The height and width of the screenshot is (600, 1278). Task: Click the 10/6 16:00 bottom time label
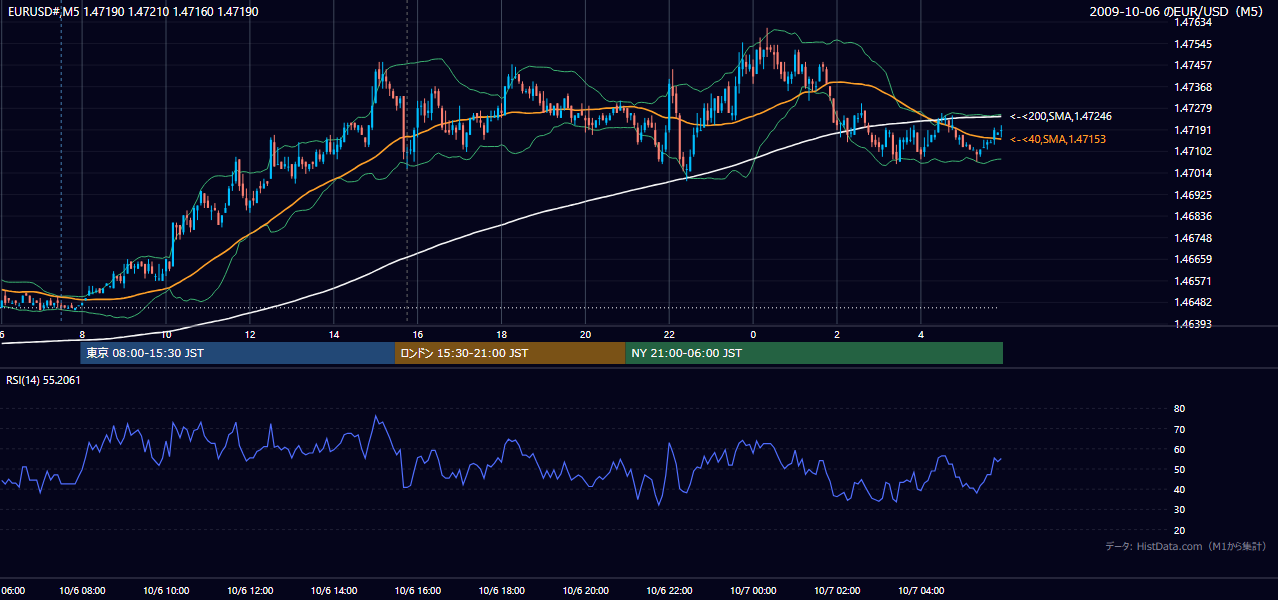pyautogui.click(x=418, y=591)
